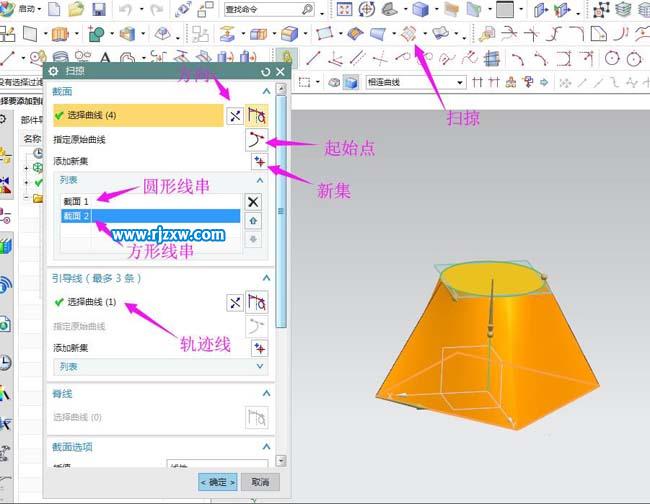650x504 pixels.
Task: Open the 启动 menu
Action: tap(28, 9)
